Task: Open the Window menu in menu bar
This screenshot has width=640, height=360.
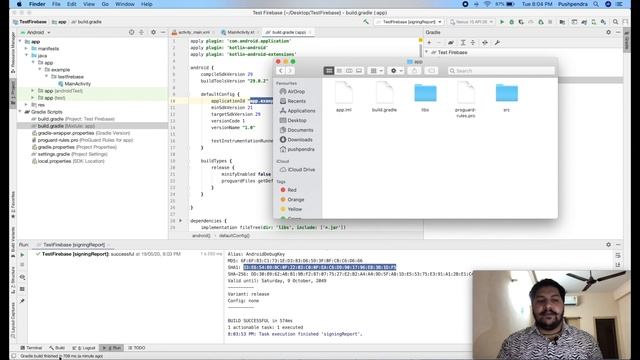Action: (x=125, y=4)
